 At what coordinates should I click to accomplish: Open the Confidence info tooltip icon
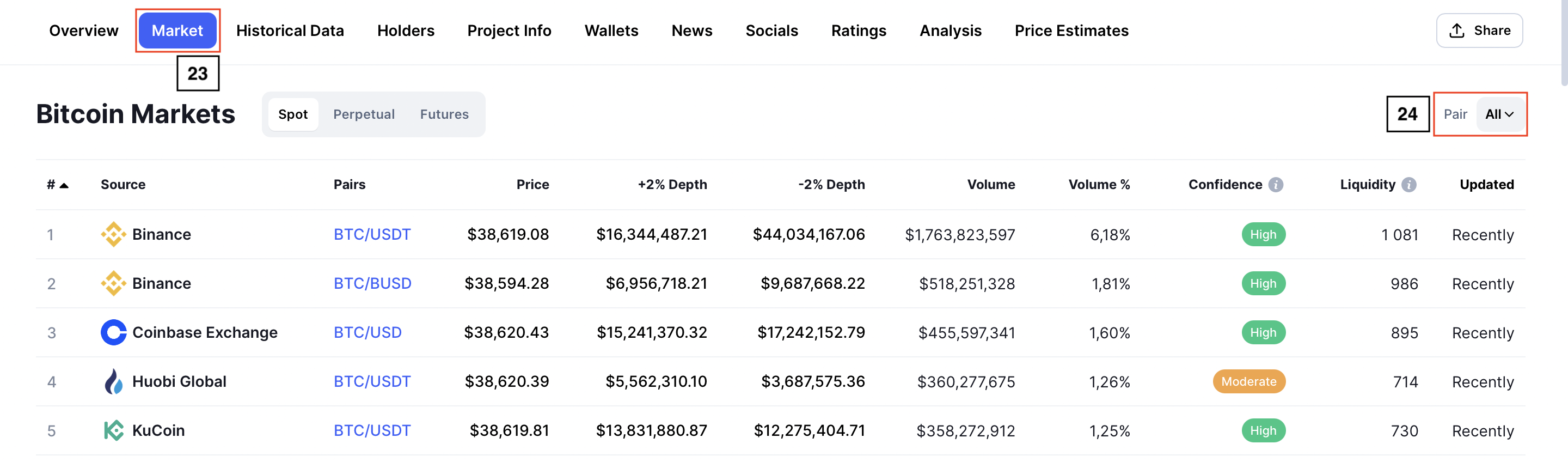1276,184
